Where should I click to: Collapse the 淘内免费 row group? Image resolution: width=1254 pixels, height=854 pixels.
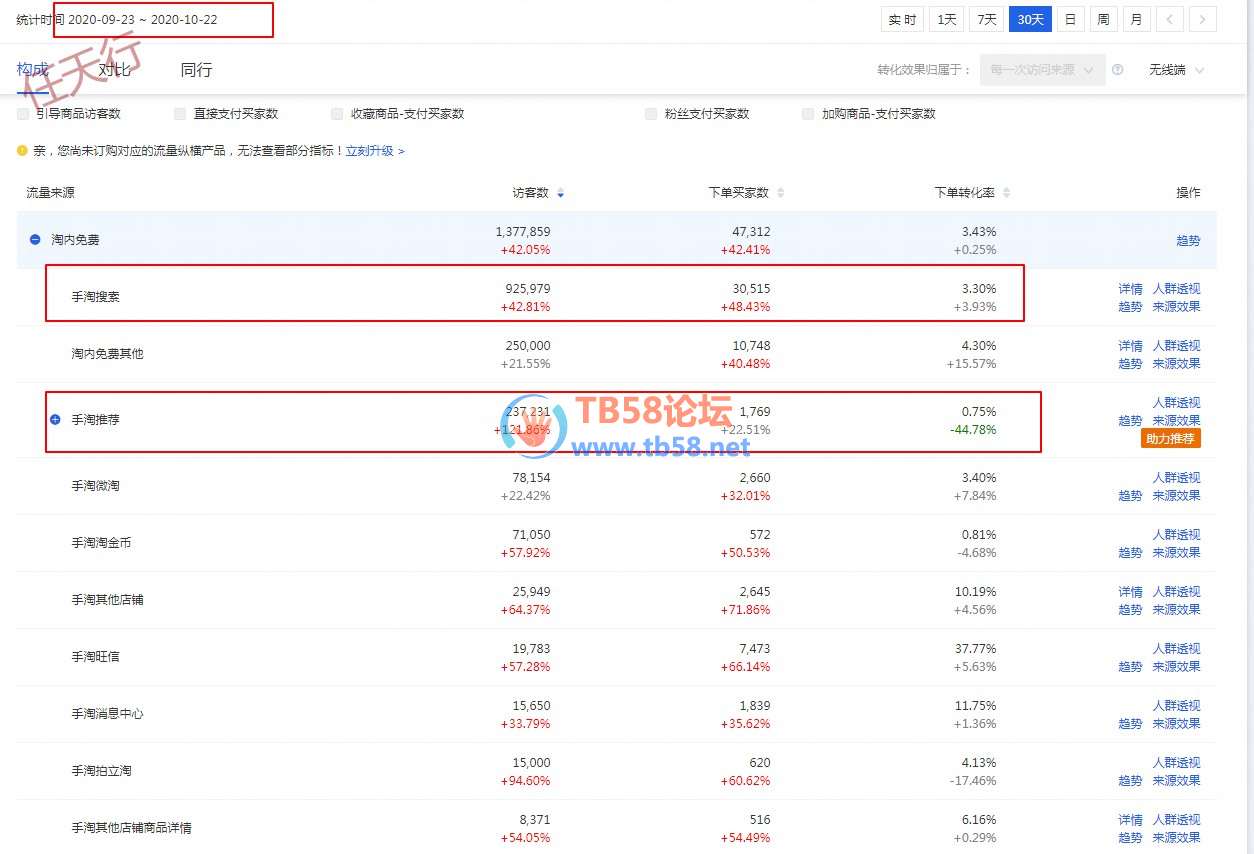[35, 240]
